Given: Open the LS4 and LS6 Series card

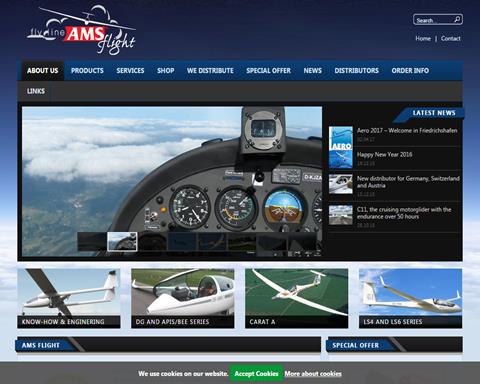Looking at the screenshot, I should [411, 299].
